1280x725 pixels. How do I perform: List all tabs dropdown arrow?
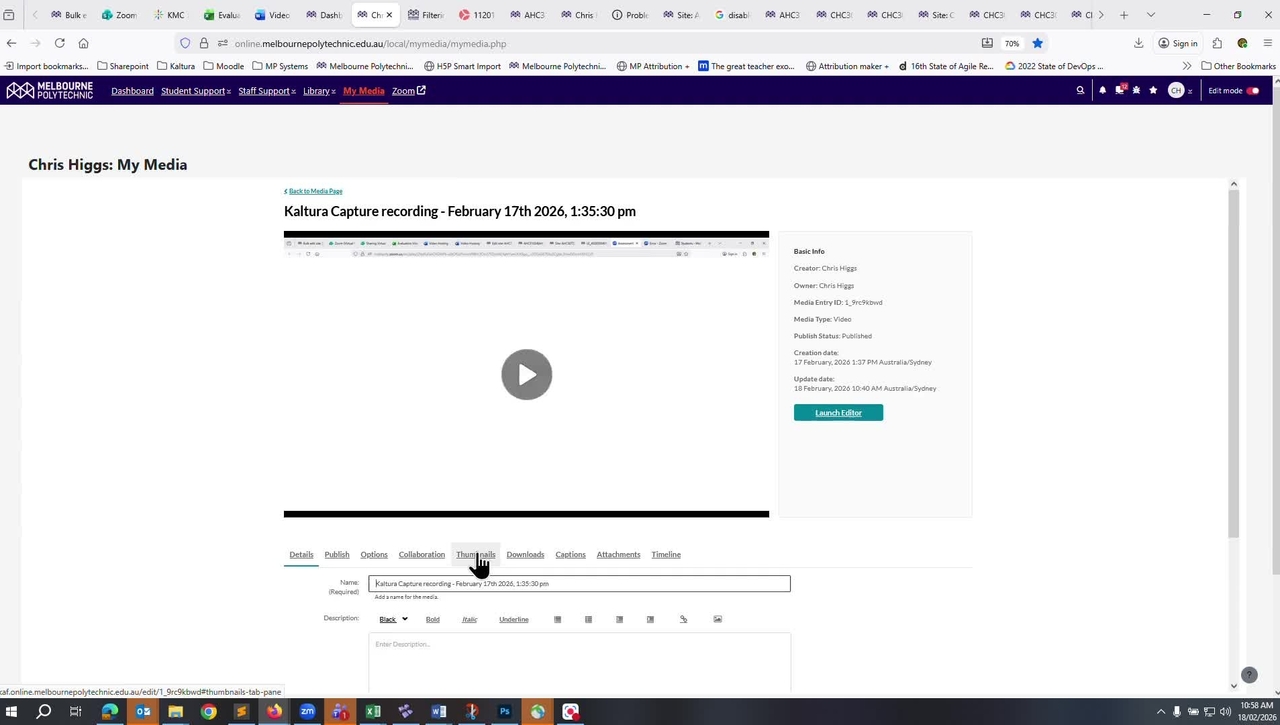[1150, 15]
